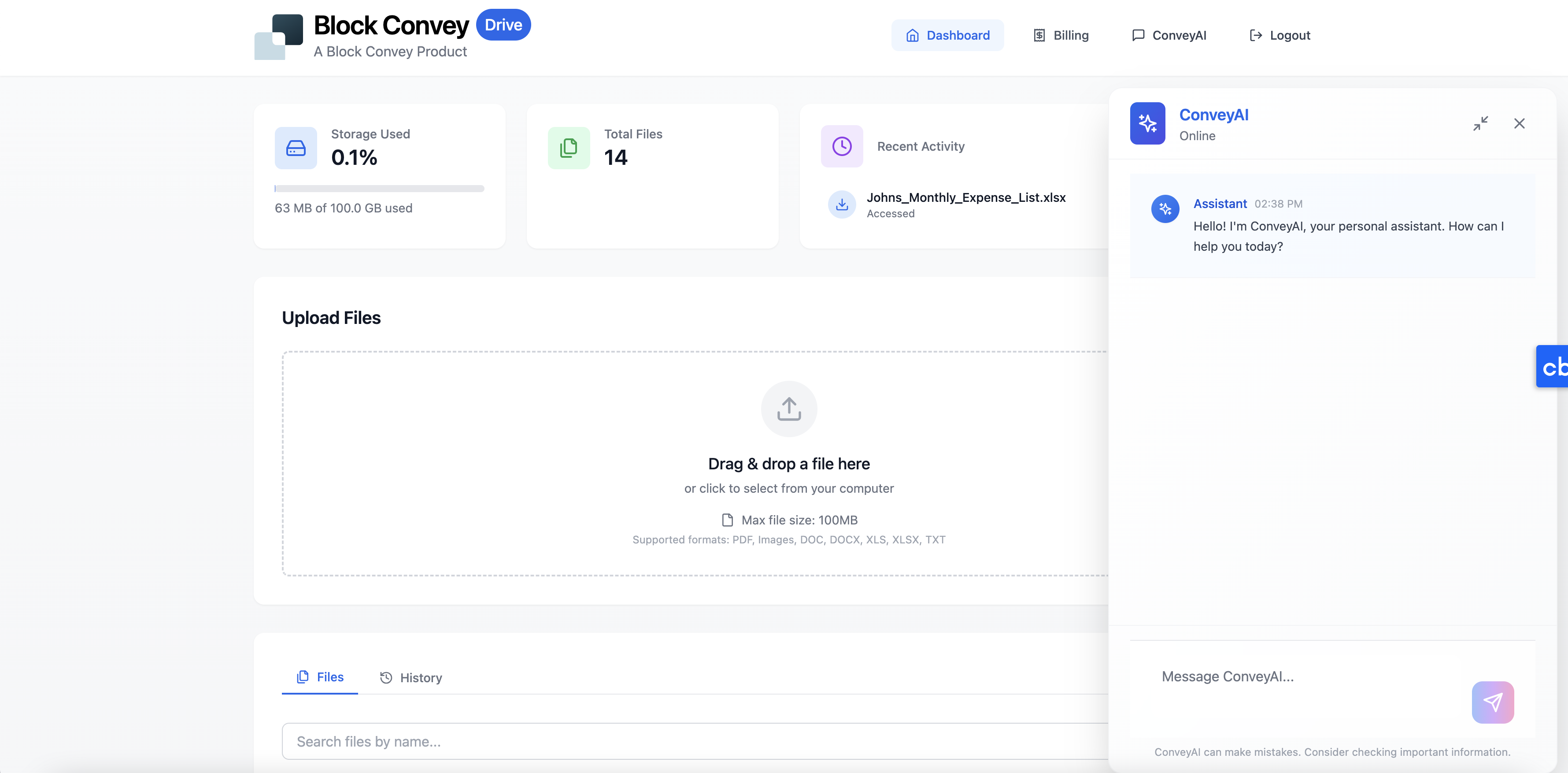1568x773 pixels.
Task: Click 'Drag & drop a file here' text
Action: (789, 464)
